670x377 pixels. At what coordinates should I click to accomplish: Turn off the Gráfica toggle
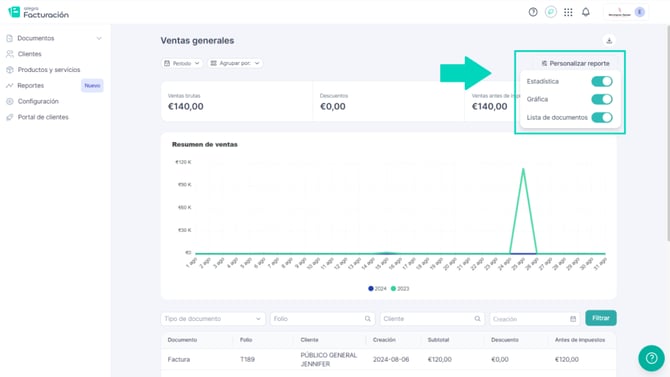tap(602, 99)
